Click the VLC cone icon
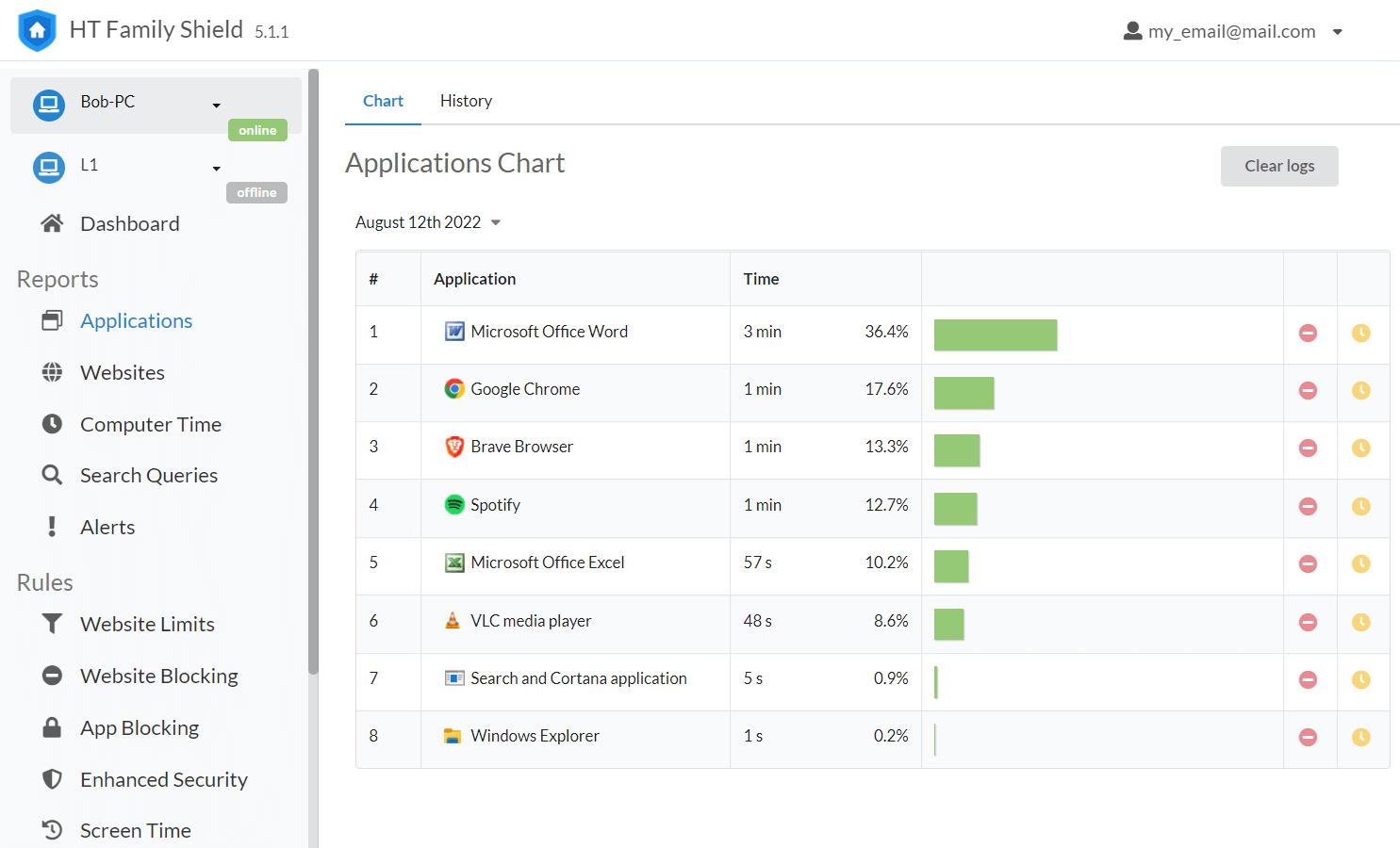The image size is (1400, 848). [x=453, y=620]
